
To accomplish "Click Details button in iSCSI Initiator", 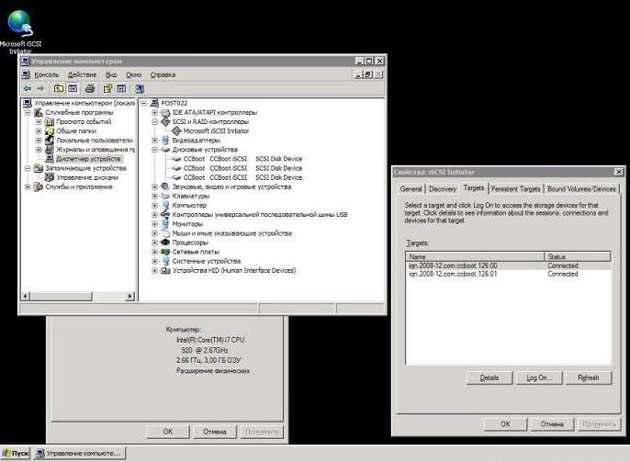I will (x=489, y=378).
